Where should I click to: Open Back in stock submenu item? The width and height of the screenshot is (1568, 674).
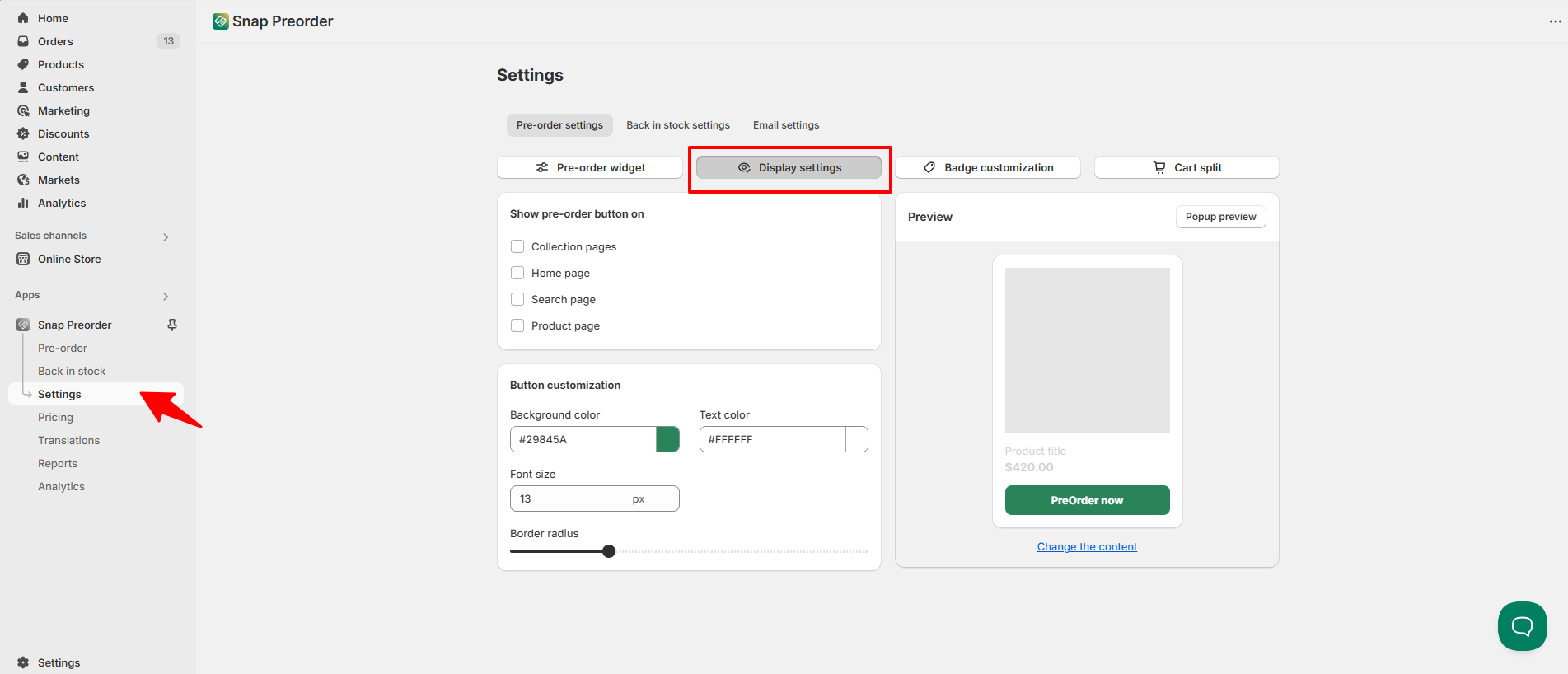[72, 371]
